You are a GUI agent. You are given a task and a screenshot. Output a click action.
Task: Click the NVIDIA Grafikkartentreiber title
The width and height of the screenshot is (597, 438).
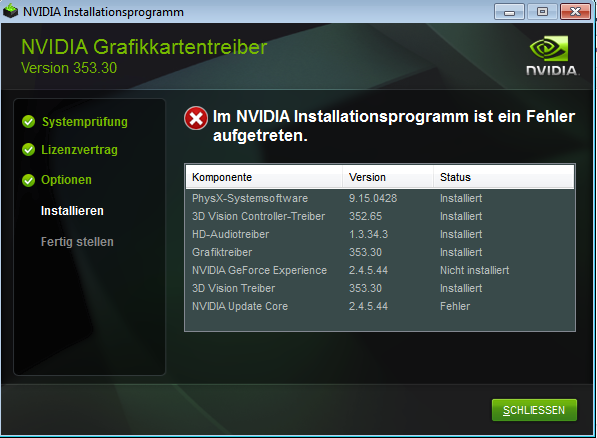point(144,47)
